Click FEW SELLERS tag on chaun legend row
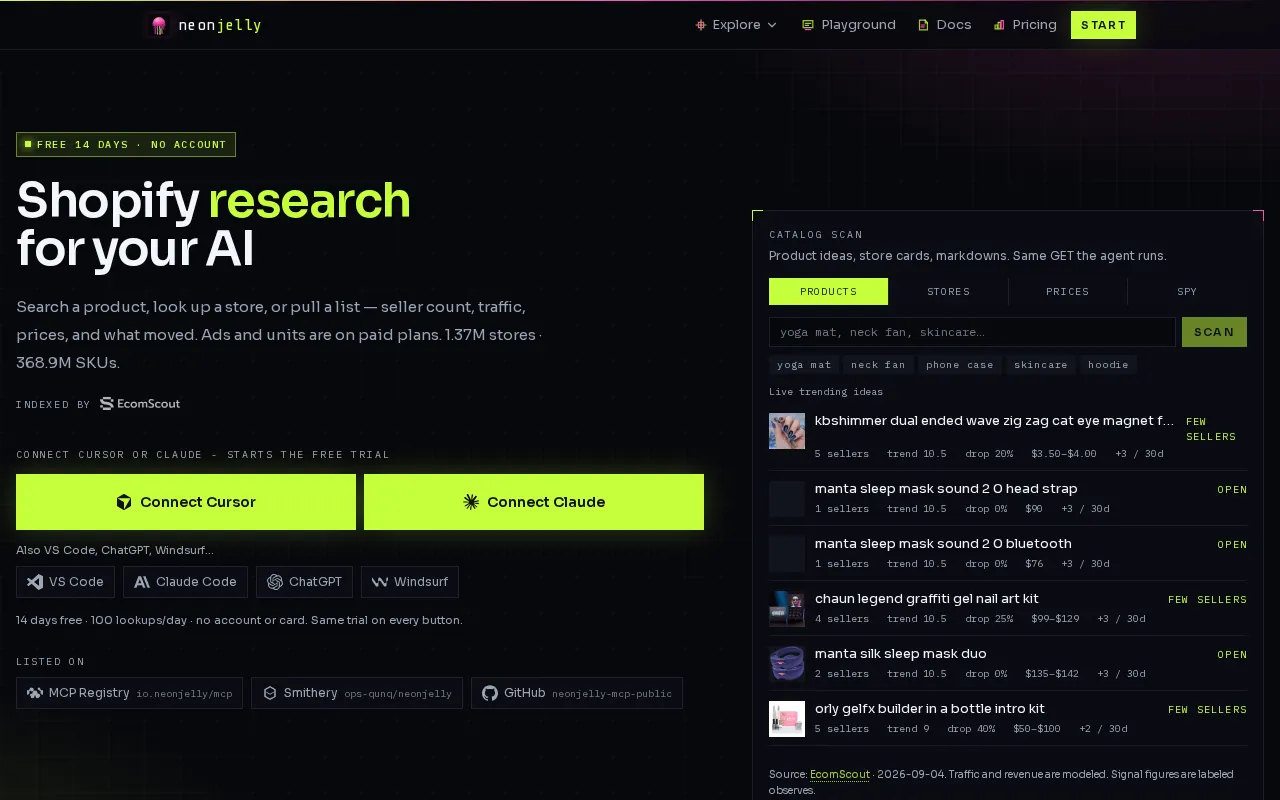 (1207, 600)
